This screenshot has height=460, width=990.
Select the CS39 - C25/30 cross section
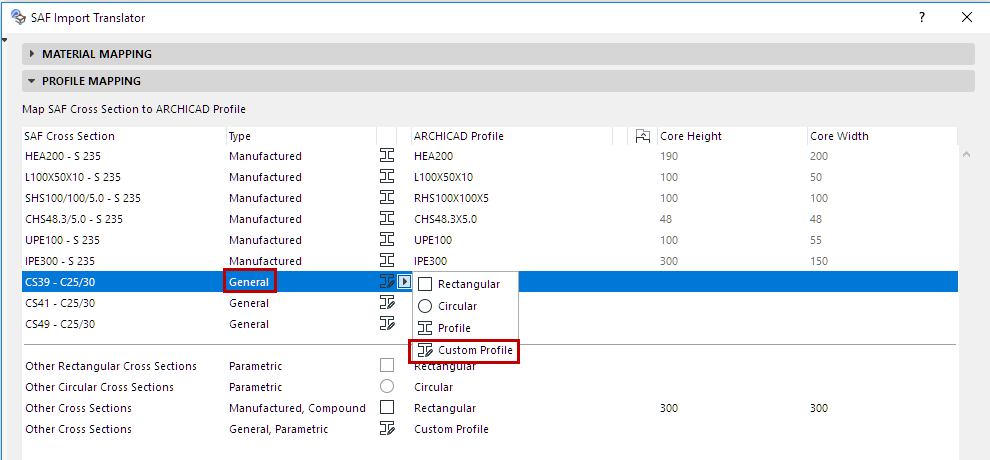pyautogui.click(x=60, y=282)
